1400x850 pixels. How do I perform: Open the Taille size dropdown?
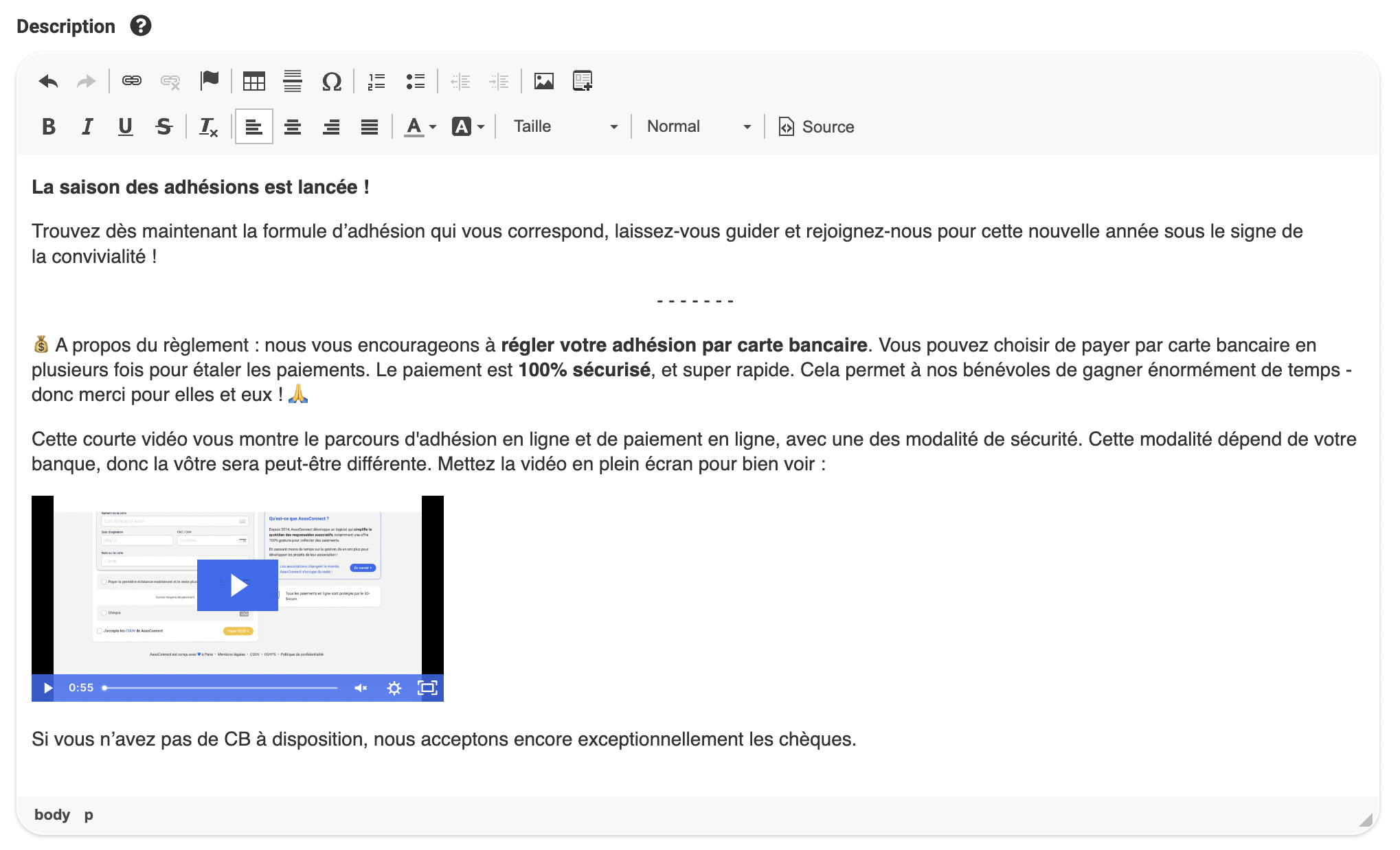(563, 126)
